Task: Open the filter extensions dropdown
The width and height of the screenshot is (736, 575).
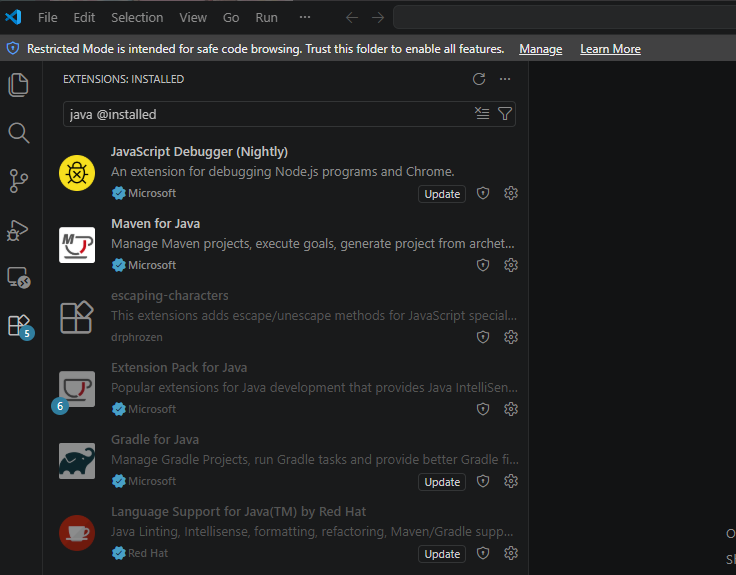Action: 505,114
